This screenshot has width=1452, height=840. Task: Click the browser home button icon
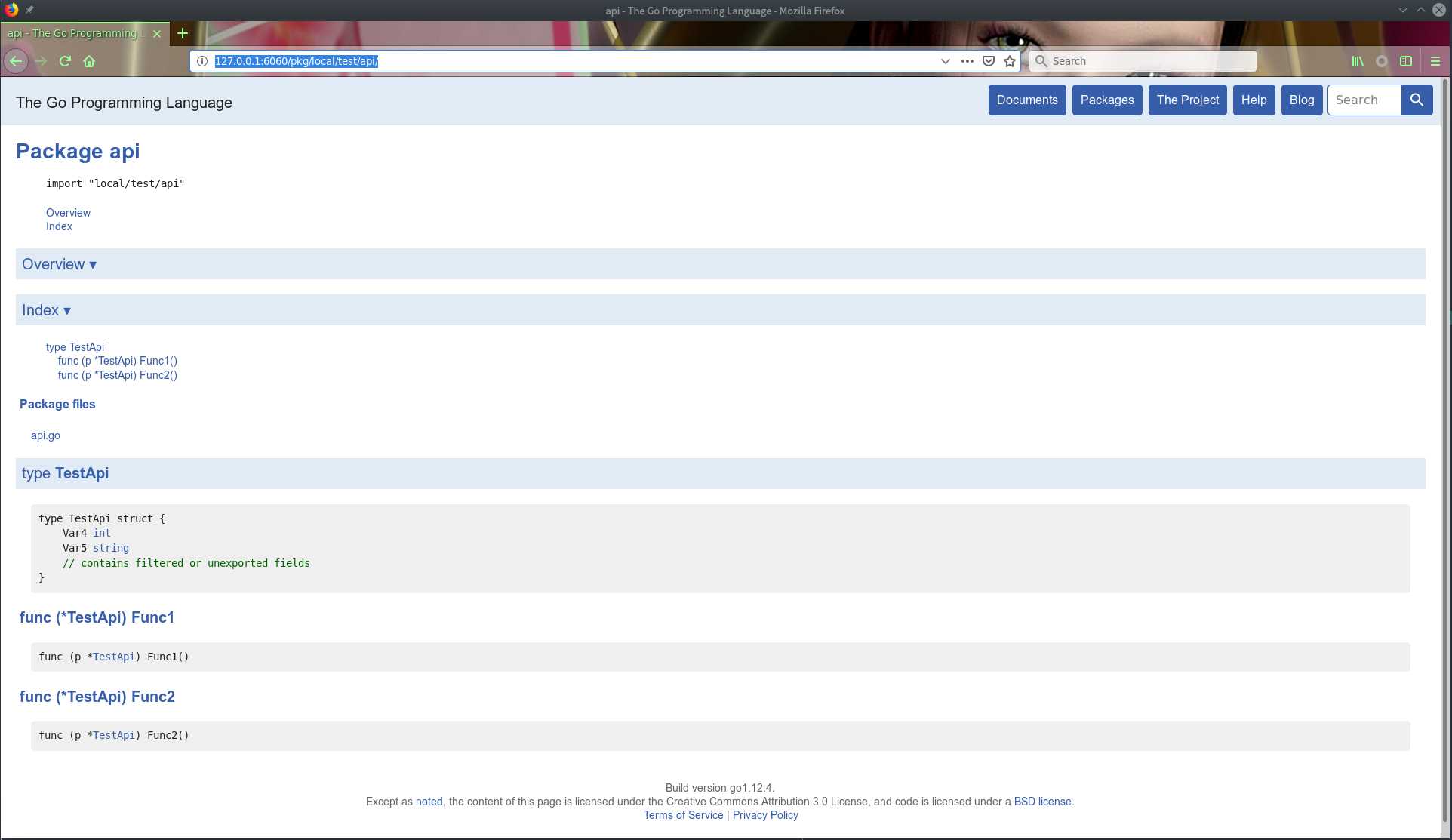coord(88,61)
